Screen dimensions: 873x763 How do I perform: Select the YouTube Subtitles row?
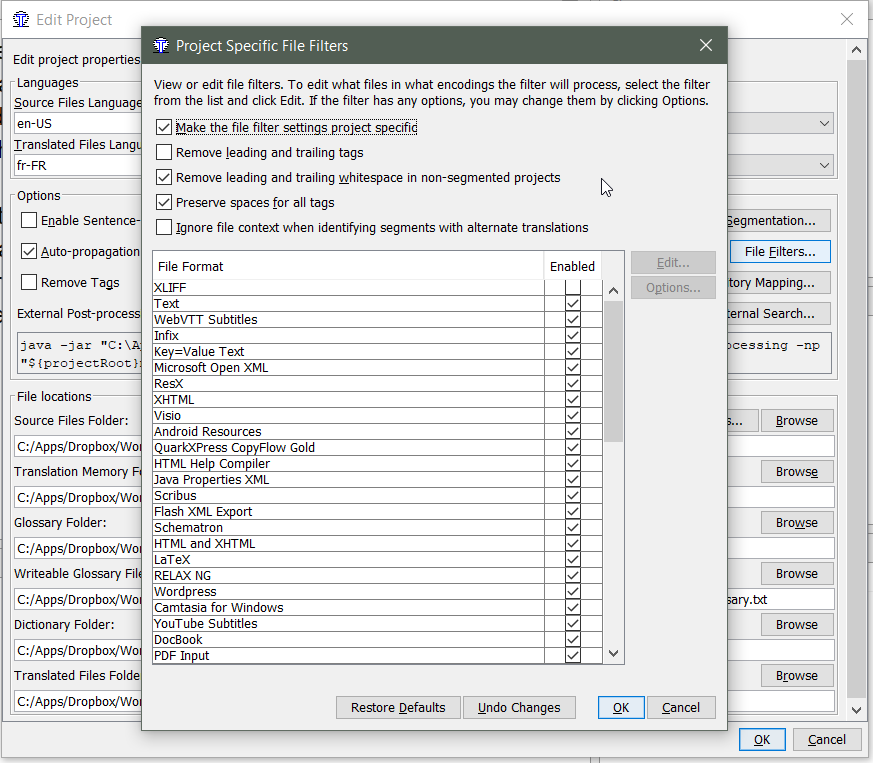point(349,624)
